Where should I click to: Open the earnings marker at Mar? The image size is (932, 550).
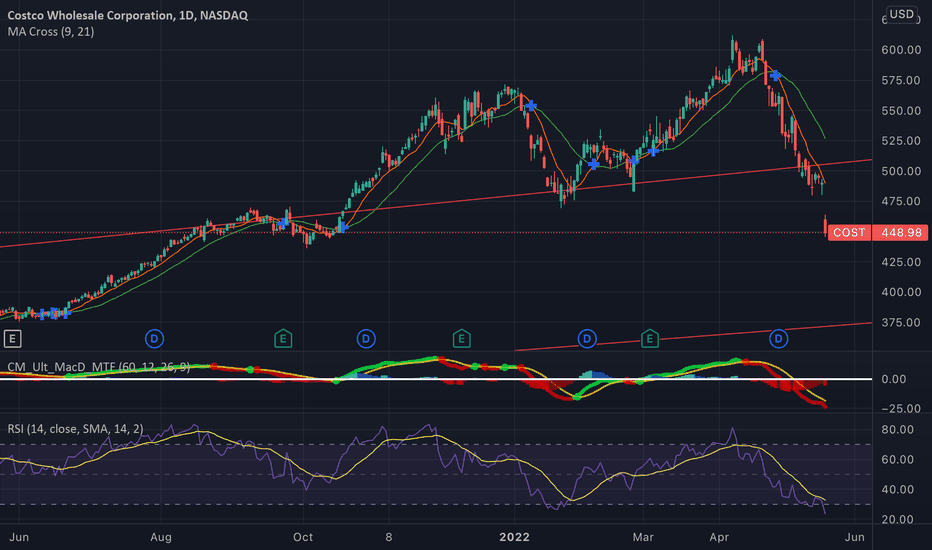tap(650, 339)
